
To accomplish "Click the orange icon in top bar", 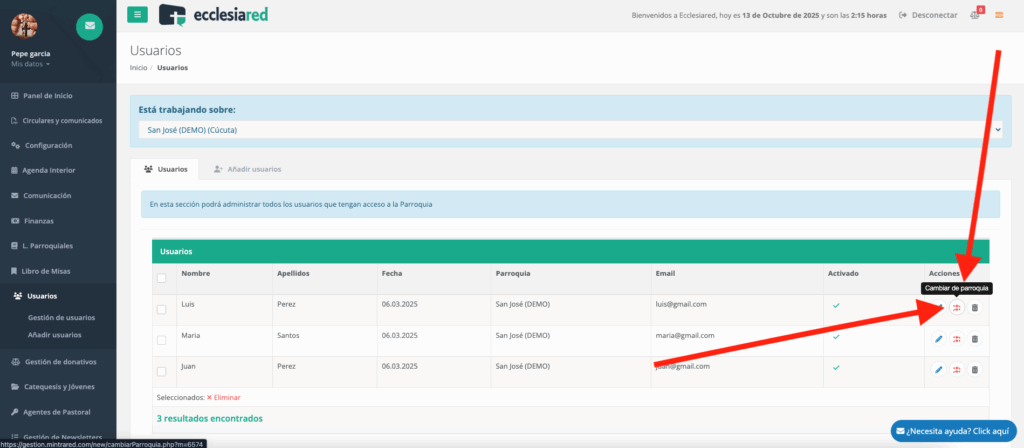I will pos(998,15).
